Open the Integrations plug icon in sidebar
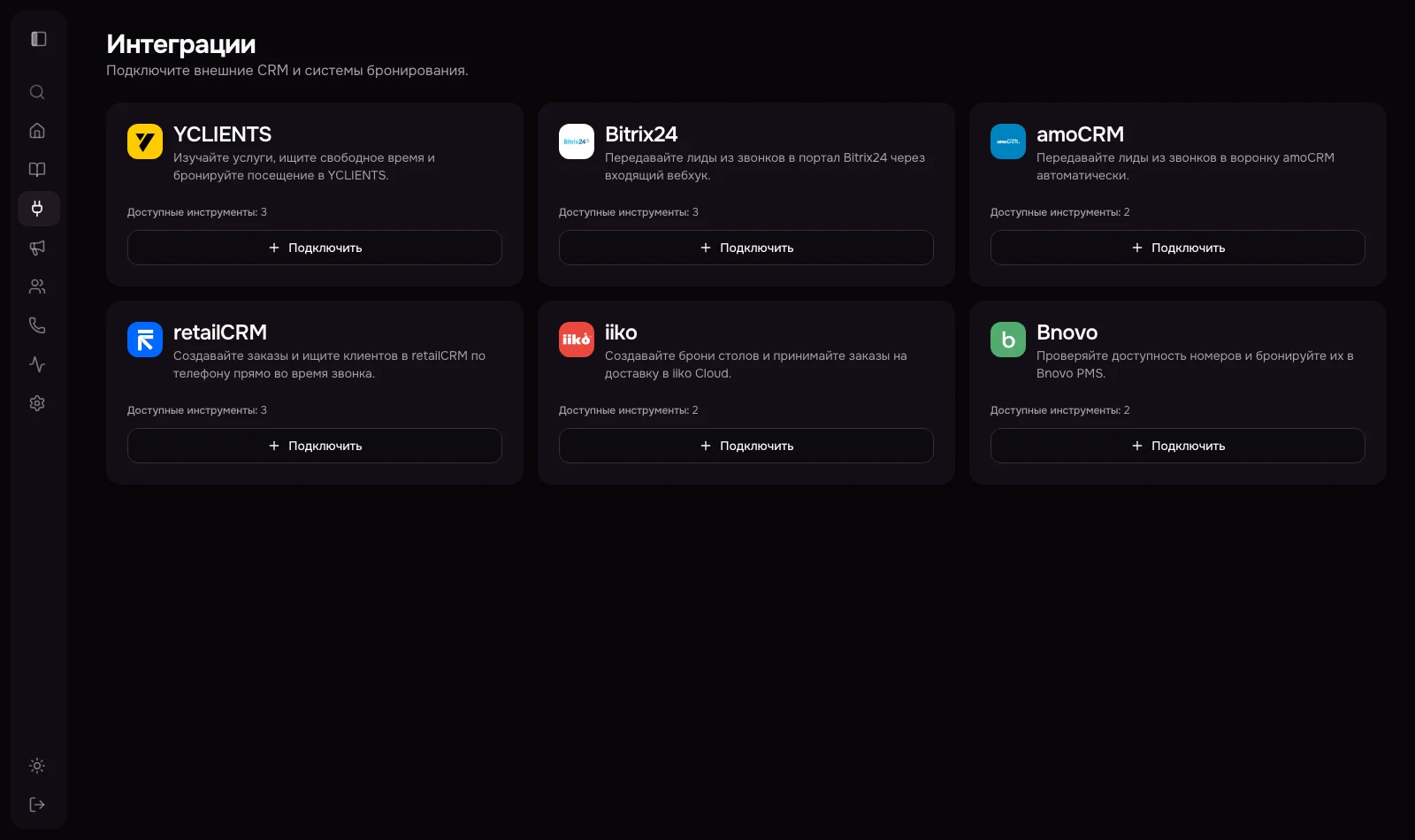The height and width of the screenshot is (840, 1415). pyautogui.click(x=39, y=209)
